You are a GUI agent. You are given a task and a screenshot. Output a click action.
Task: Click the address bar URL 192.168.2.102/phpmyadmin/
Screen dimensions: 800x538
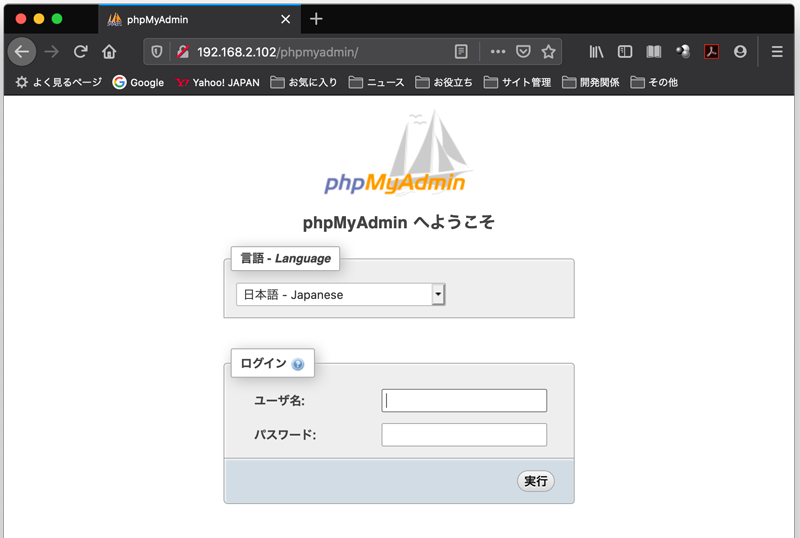[x=278, y=52]
